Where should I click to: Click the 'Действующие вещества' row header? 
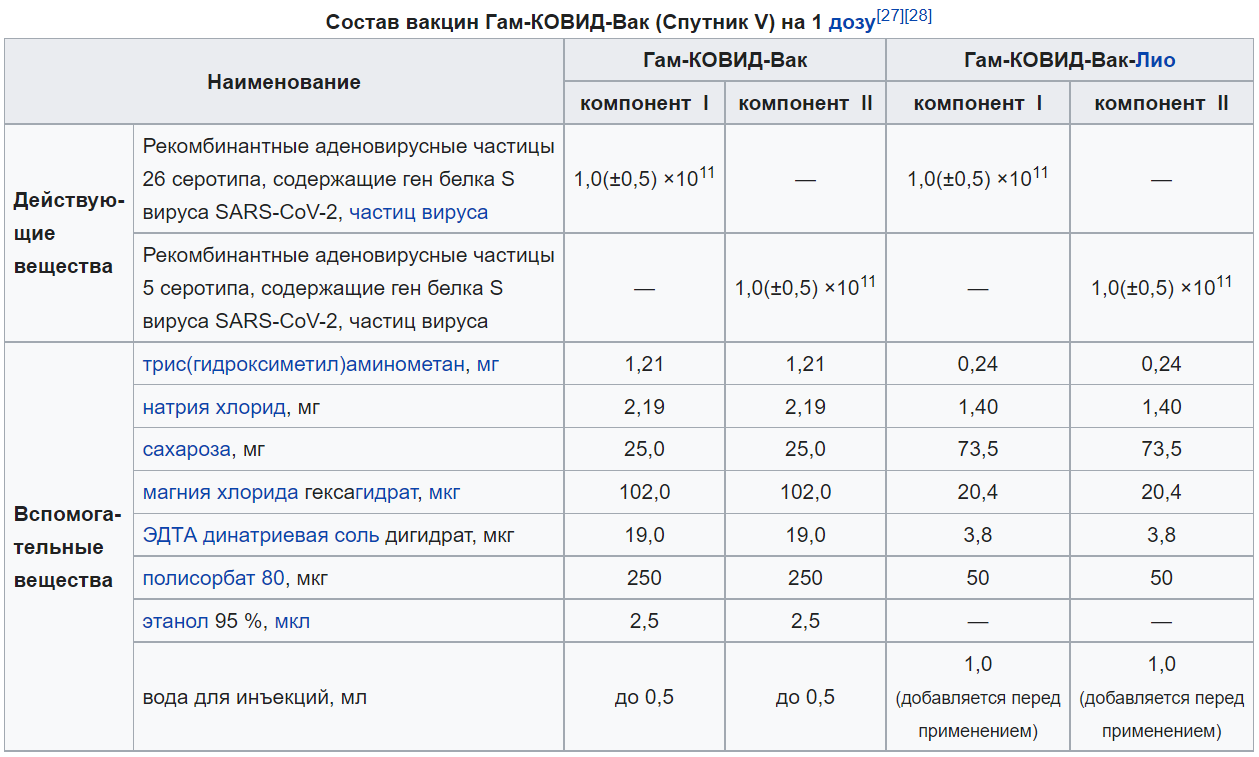[x=68, y=233]
